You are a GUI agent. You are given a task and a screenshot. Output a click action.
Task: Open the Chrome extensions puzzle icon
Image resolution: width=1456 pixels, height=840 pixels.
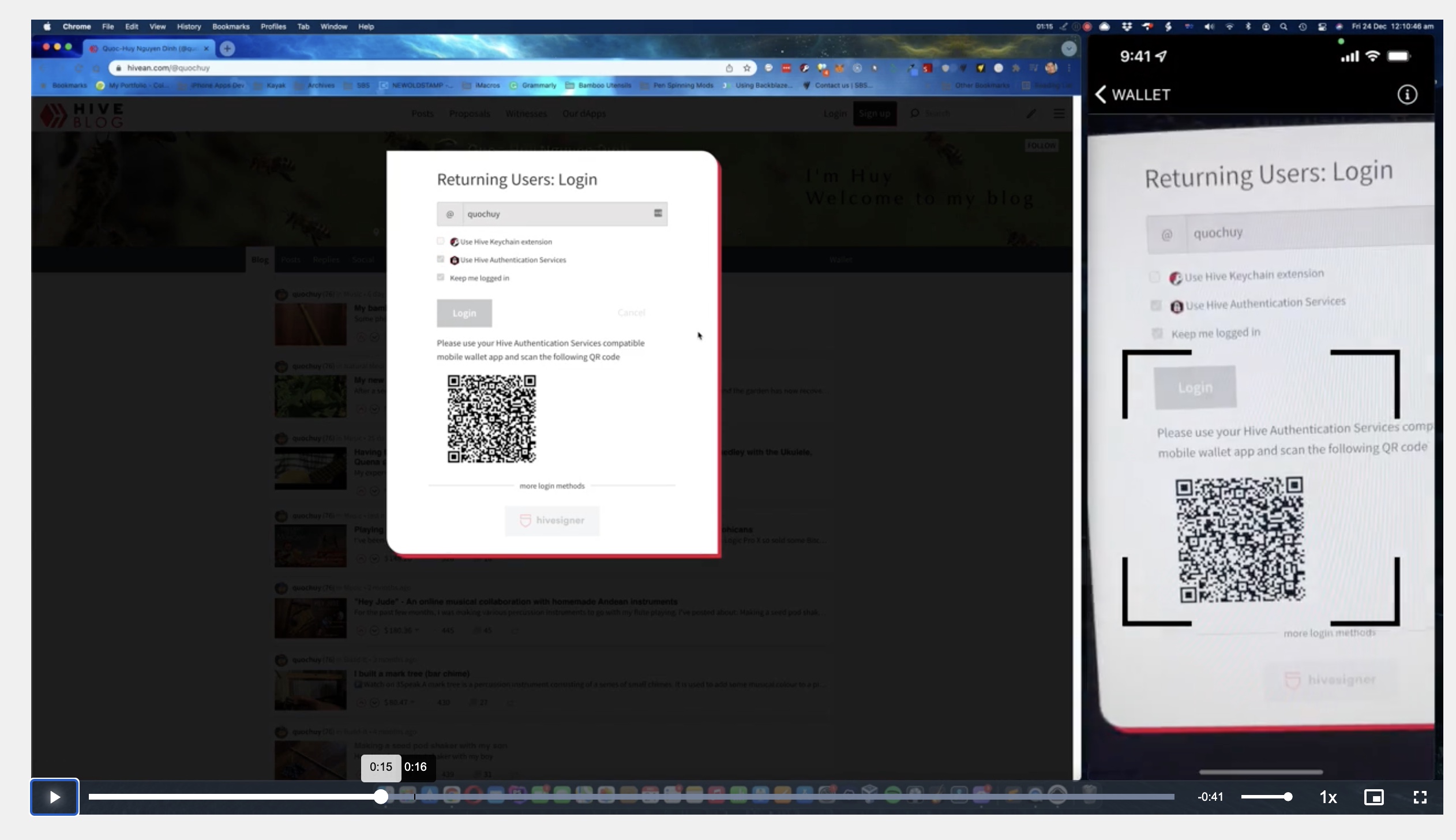(x=1015, y=68)
